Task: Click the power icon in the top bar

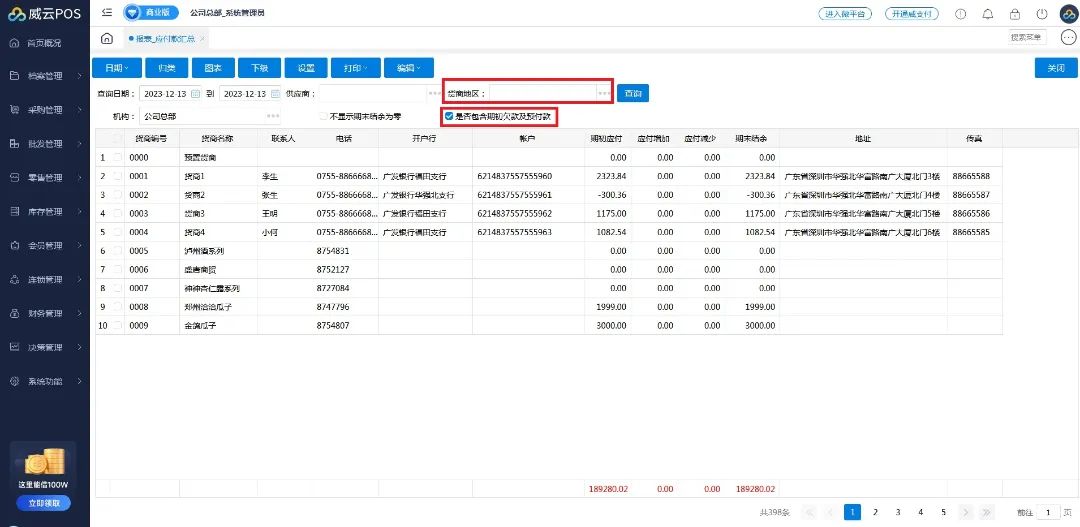Action: tap(1042, 14)
